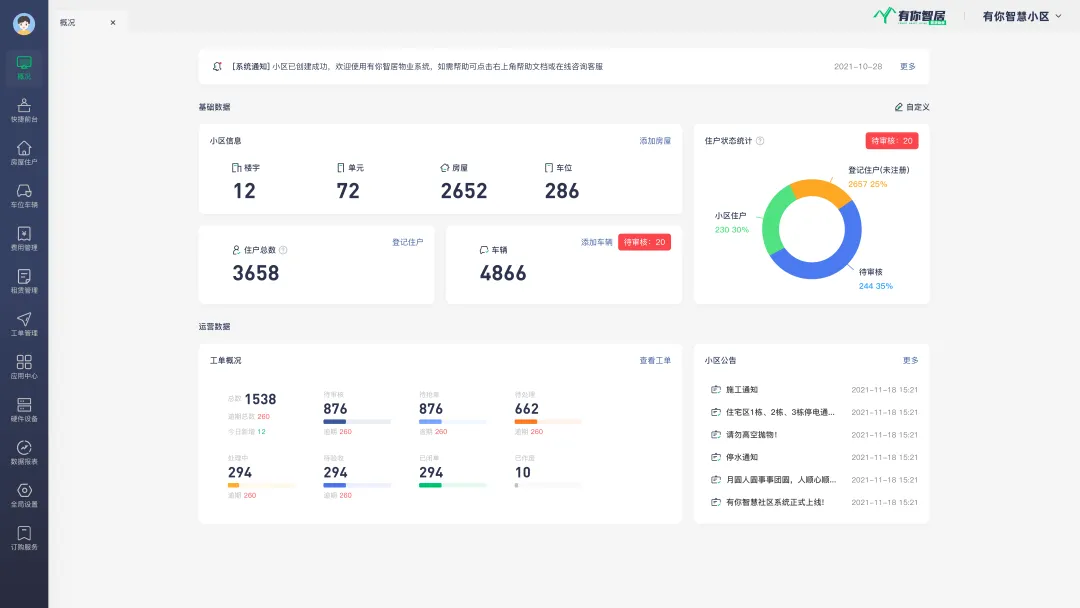Click the red 待审核：20 badge beside 添加车辆
Viewport: 1080px width, 608px height.
[645, 242]
